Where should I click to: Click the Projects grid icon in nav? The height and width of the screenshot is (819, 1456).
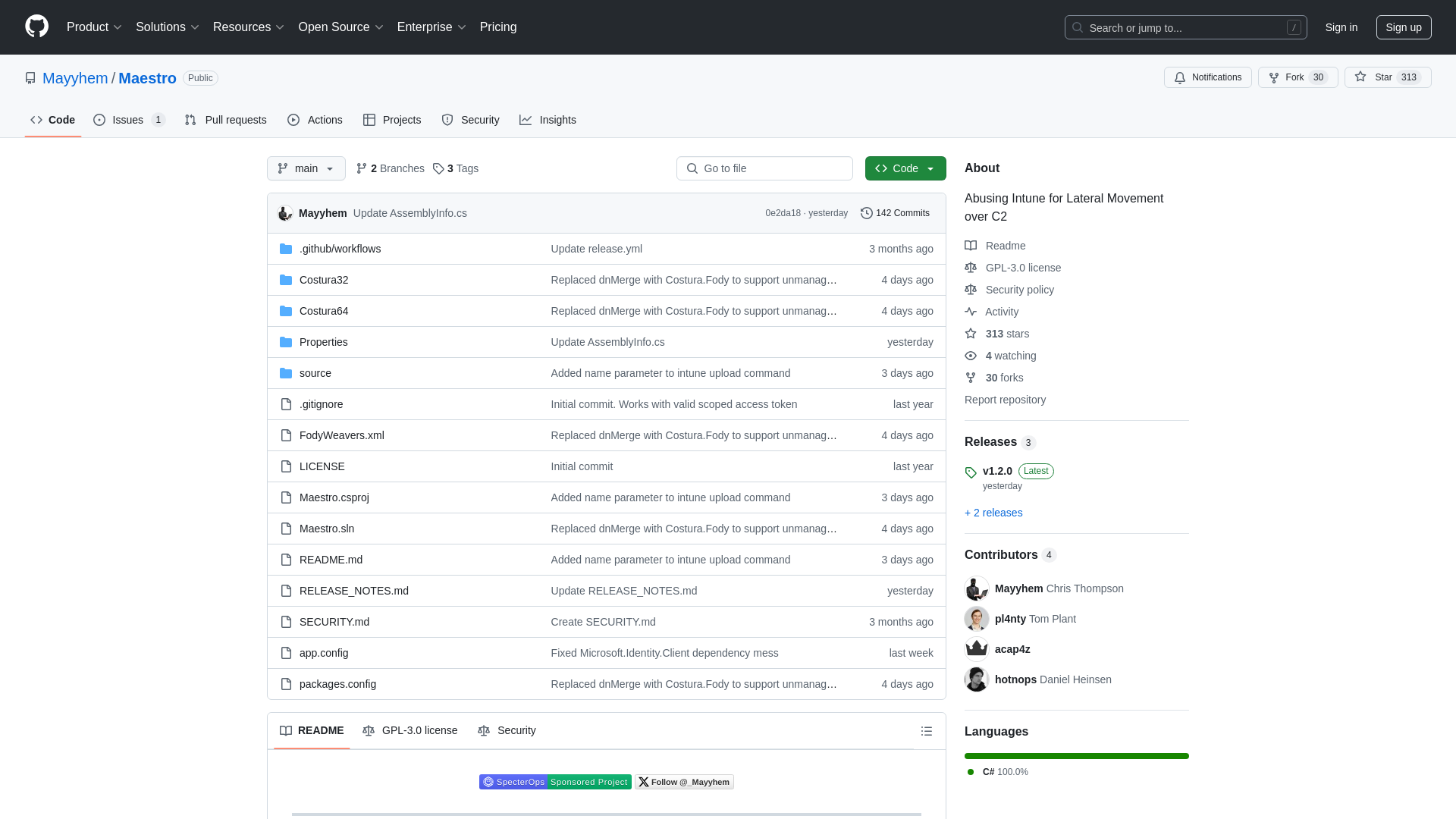coord(369,120)
